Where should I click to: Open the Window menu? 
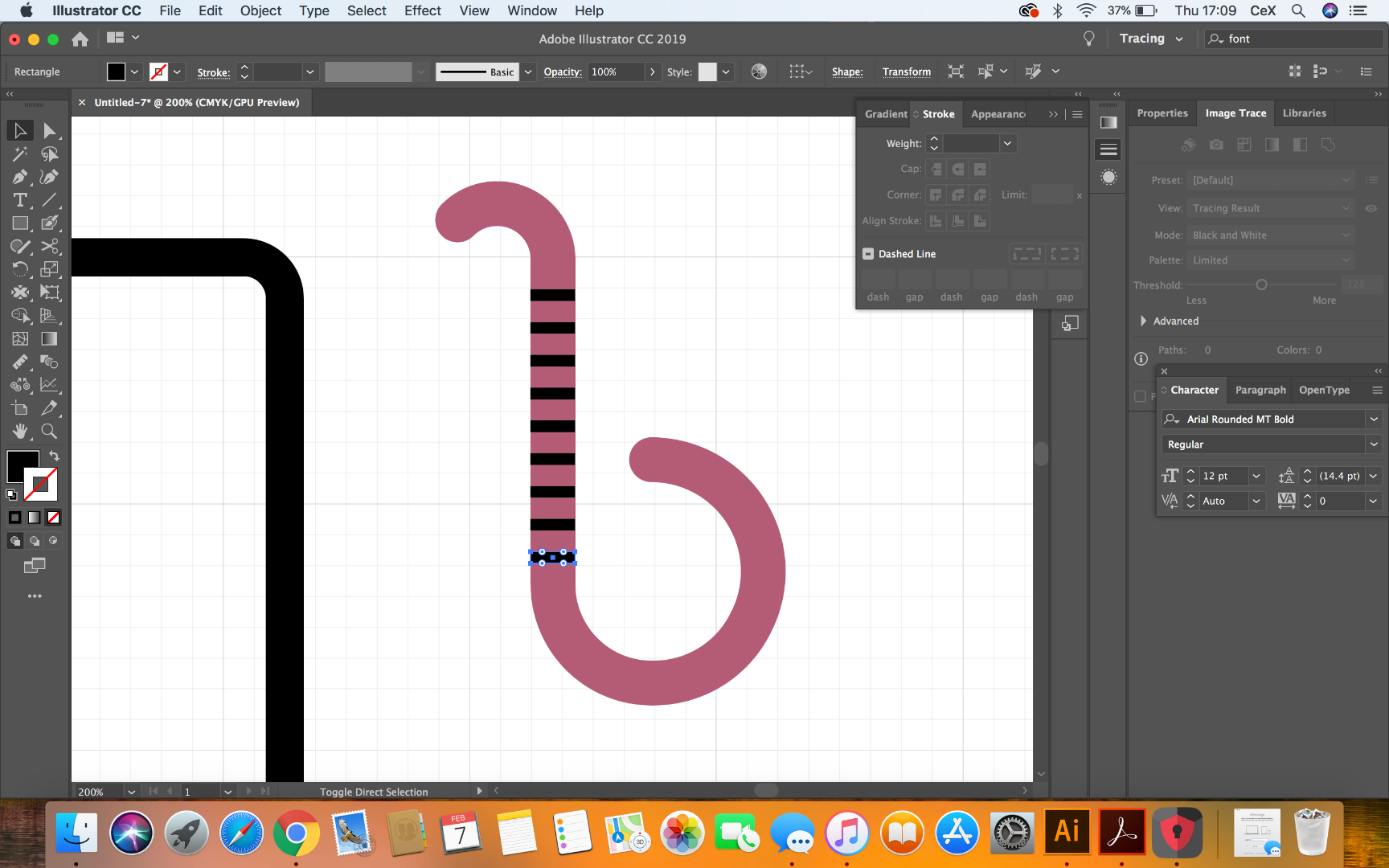[532, 10]
